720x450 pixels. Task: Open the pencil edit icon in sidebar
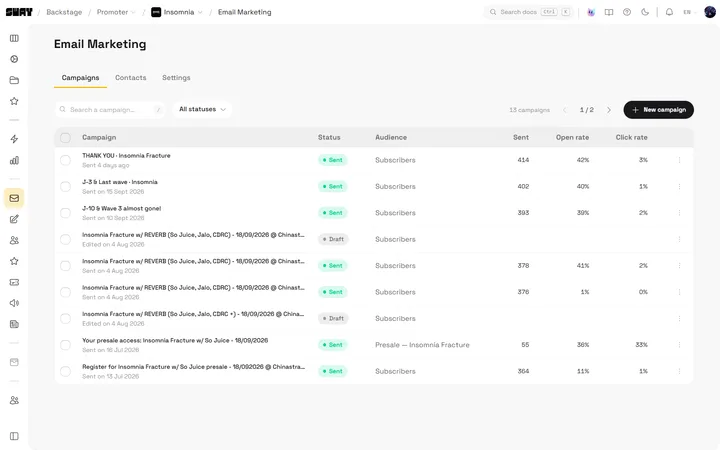tap(14, 219)
